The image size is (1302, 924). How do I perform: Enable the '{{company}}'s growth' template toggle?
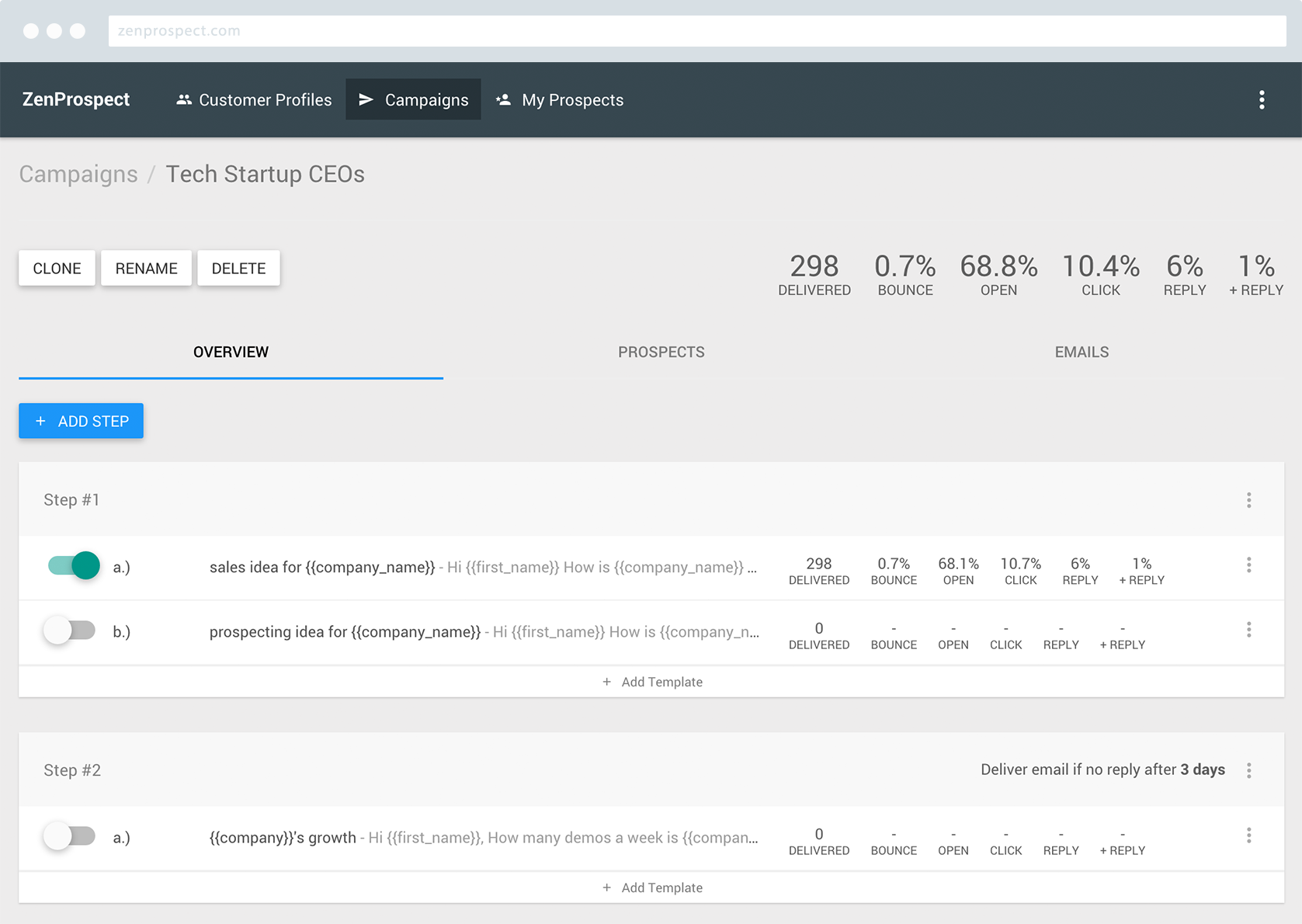point(70,835)
